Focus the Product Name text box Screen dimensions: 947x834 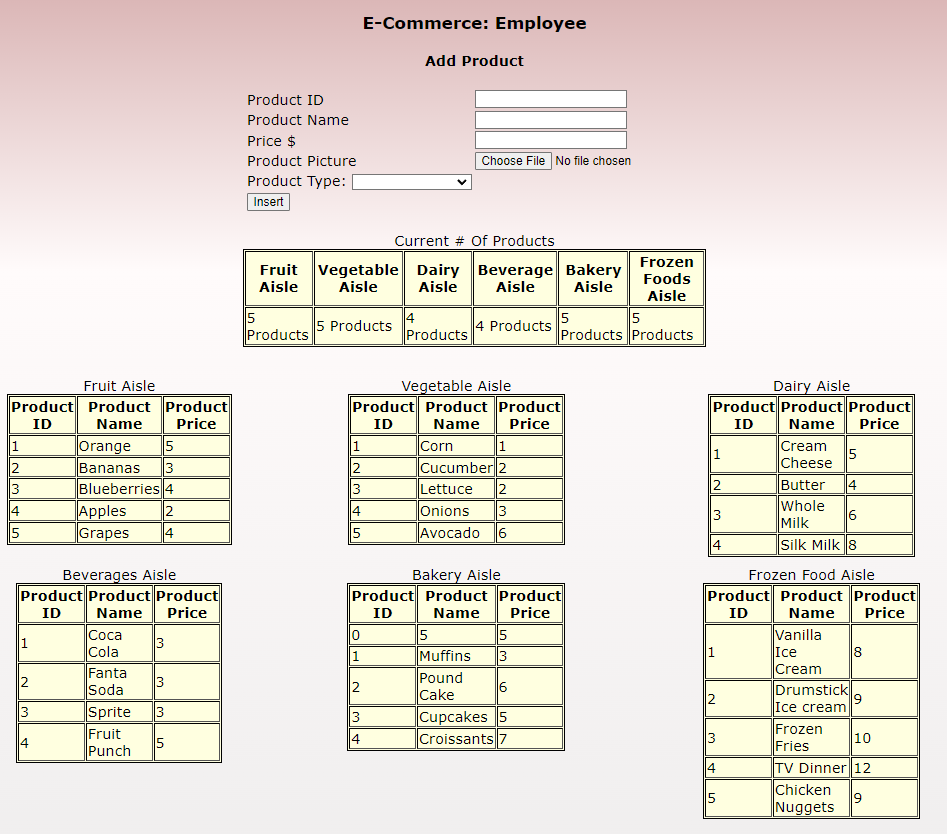pyautogui.click(x=550, y=120)
